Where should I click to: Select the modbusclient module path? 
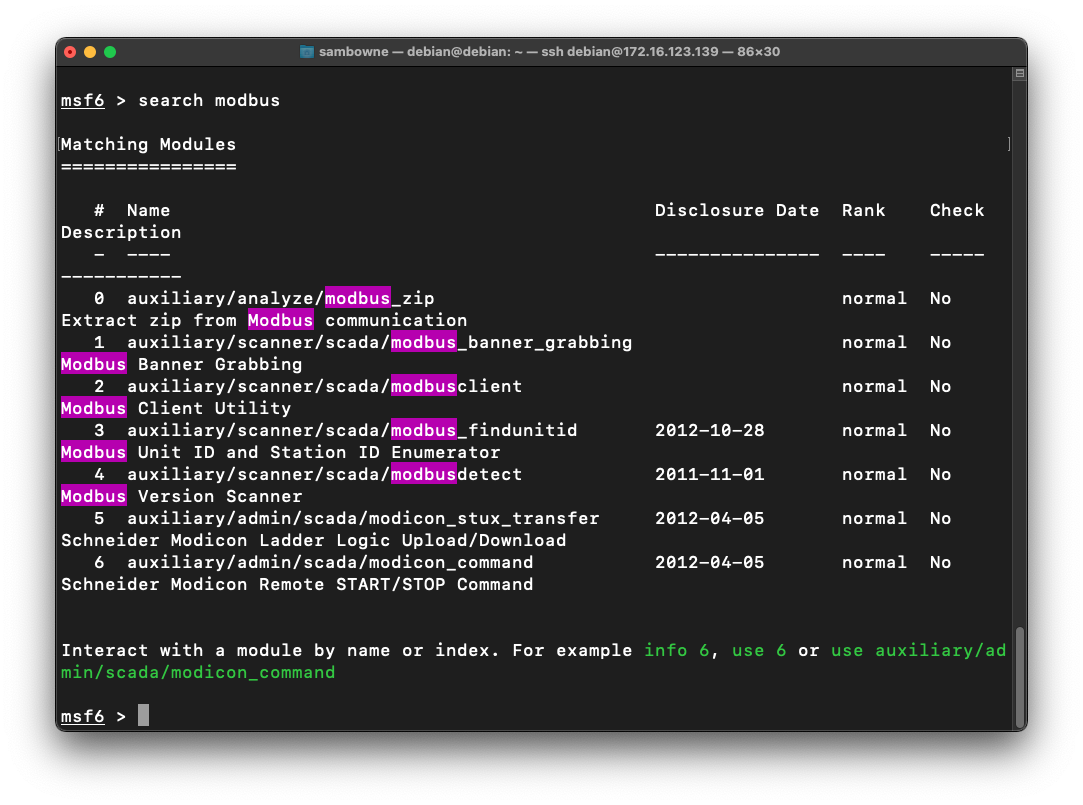click(x=325, y=387)
